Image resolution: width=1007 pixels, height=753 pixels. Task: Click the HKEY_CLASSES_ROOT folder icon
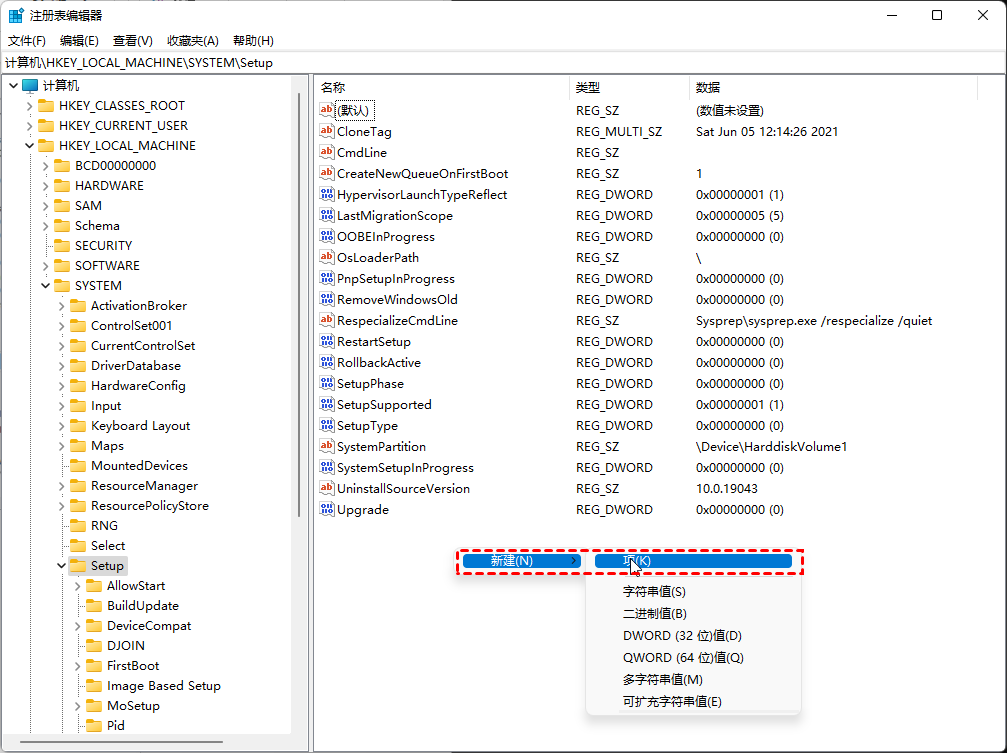coord(46,106)
